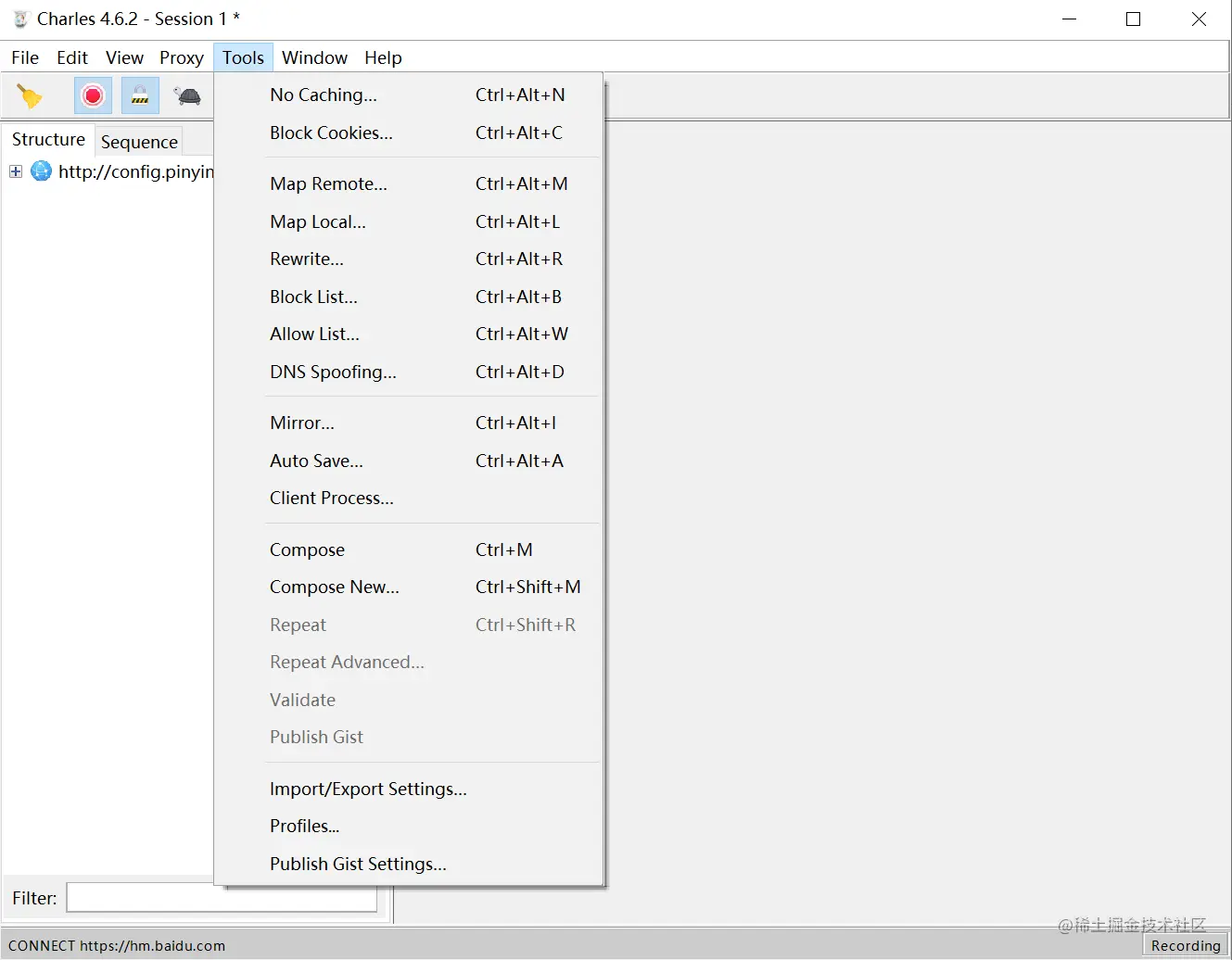This screenshot has width=1232, height=960.
Task: Choose Block Cookies... menu entry
Action: tap(409, 133)
